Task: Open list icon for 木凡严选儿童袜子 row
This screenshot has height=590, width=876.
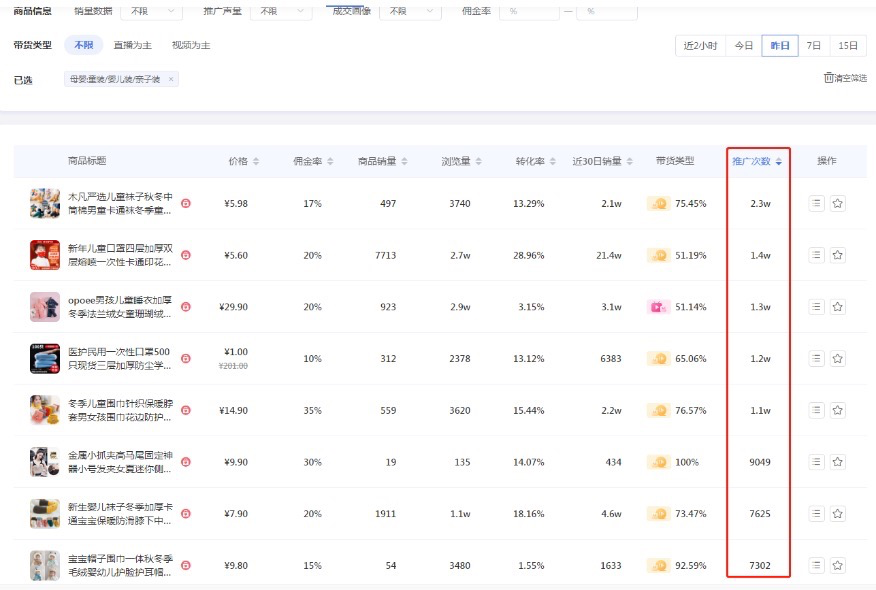Action: pos(816,203)
